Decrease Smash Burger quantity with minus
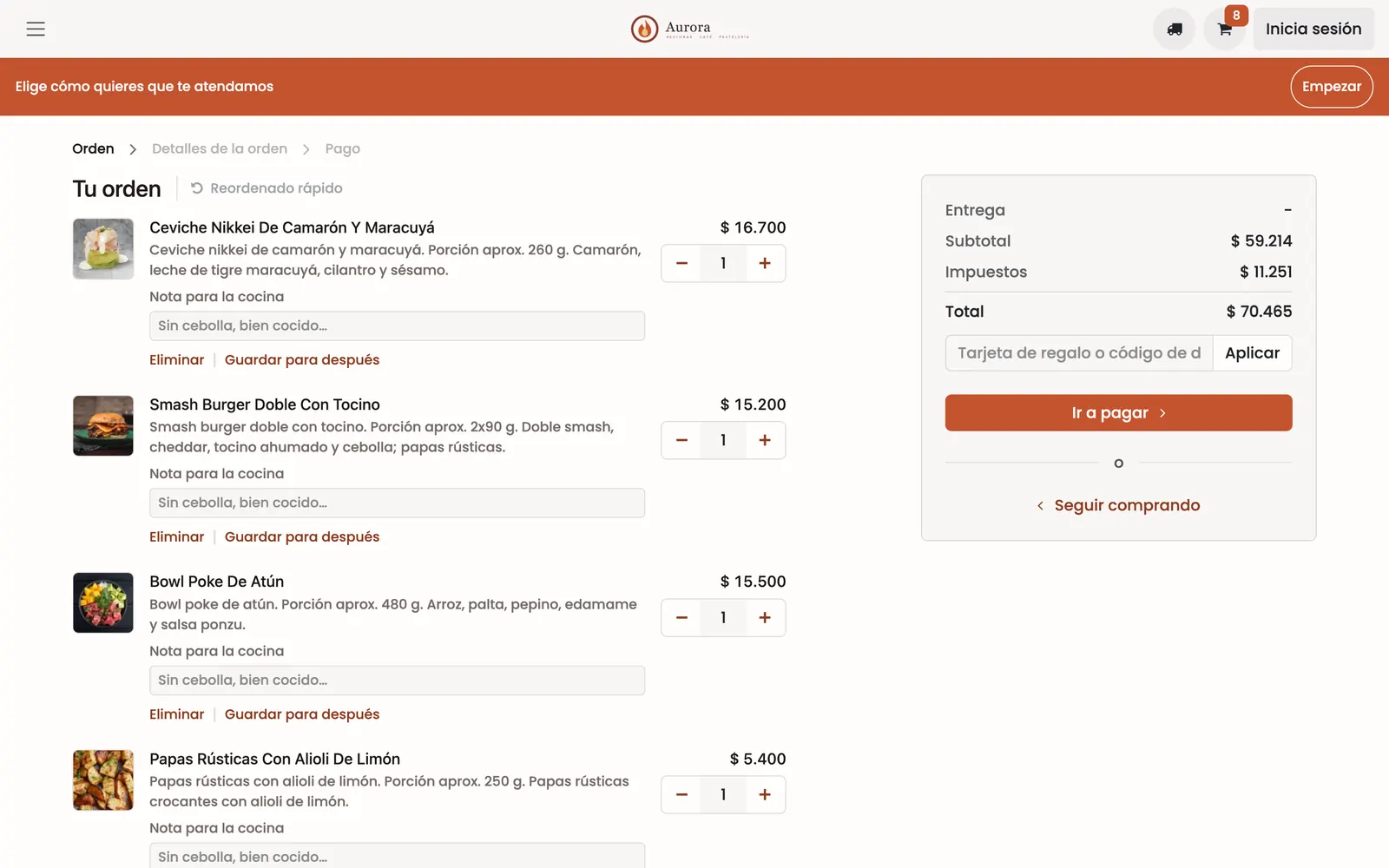 [681, 440]
